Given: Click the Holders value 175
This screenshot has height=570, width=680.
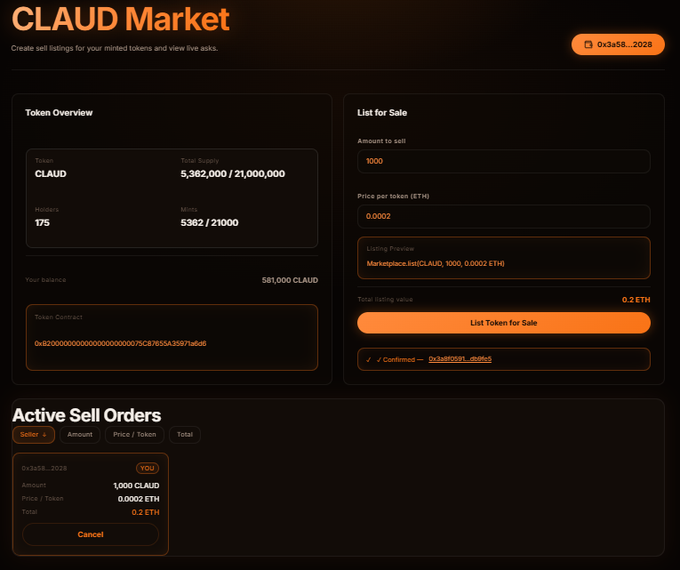Looking at the screenshot, I should pyautogui.click(x=42, y=223).
